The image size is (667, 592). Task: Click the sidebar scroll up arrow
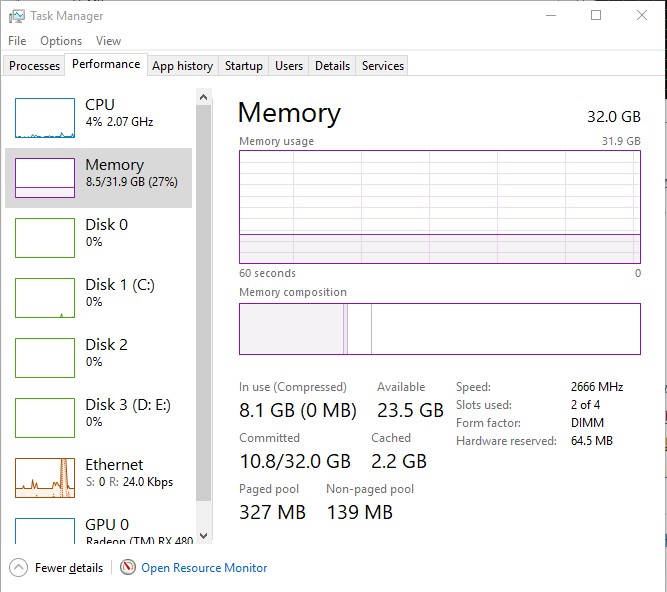pyautogui.click(x=204, y=97)
